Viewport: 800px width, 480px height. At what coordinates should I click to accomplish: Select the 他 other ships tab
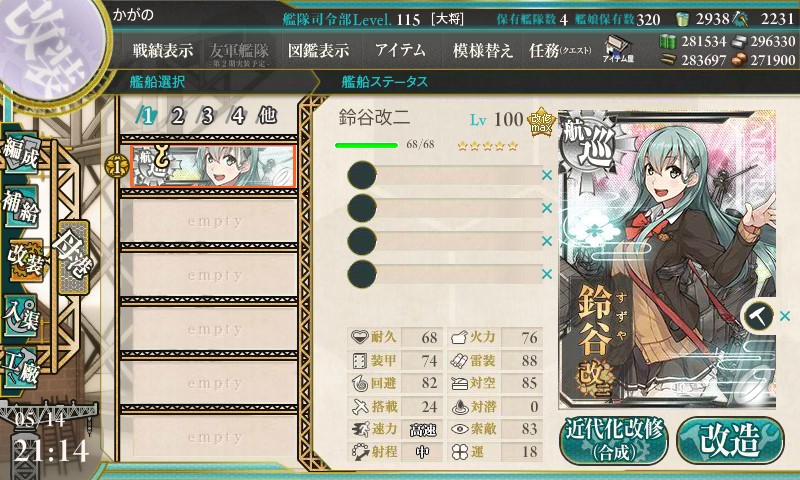pos(267,116)
